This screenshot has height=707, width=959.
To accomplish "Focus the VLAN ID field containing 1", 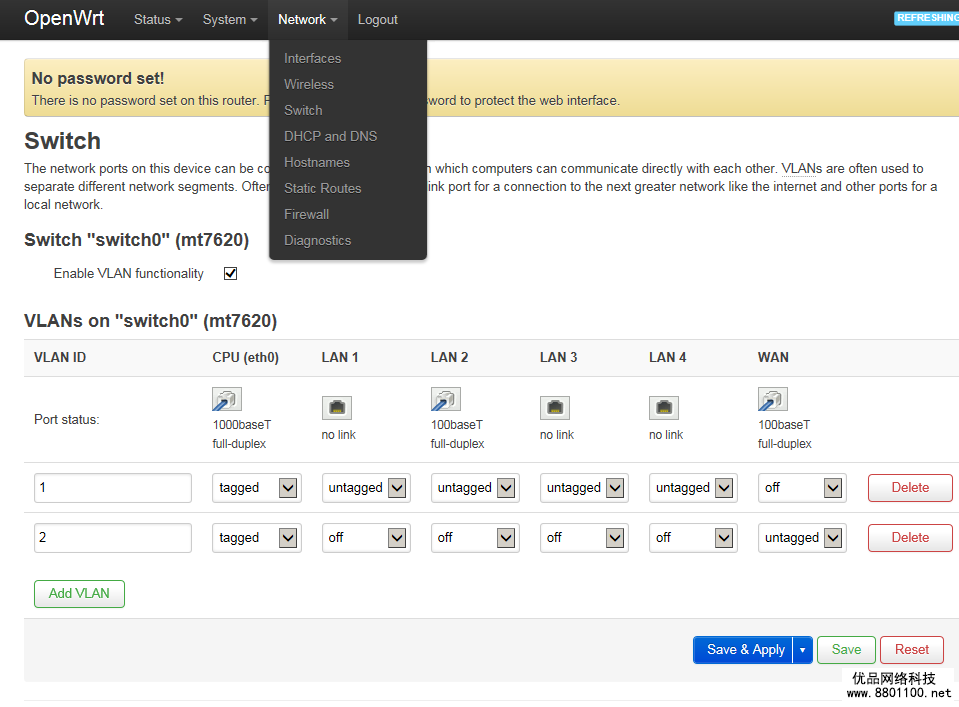I will [x=113, y=488].
